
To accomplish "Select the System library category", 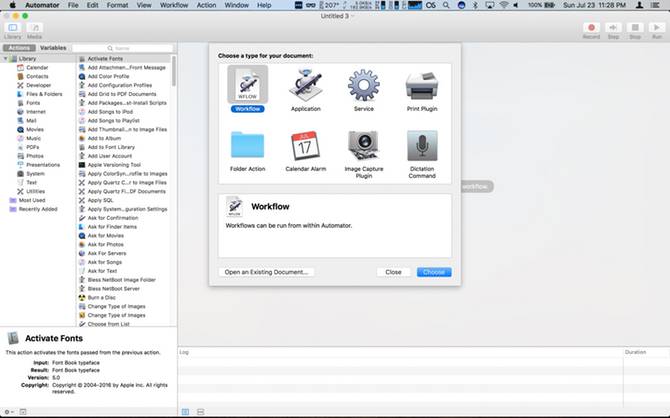I will click(x=35, y=174).
